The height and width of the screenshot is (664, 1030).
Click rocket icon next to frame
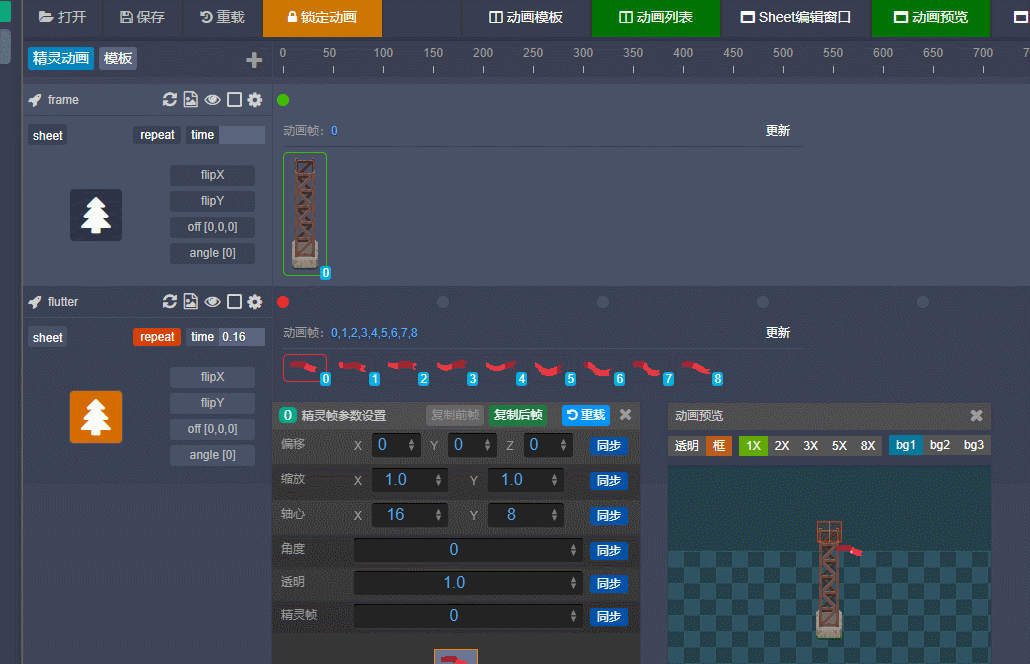(35, 100)
